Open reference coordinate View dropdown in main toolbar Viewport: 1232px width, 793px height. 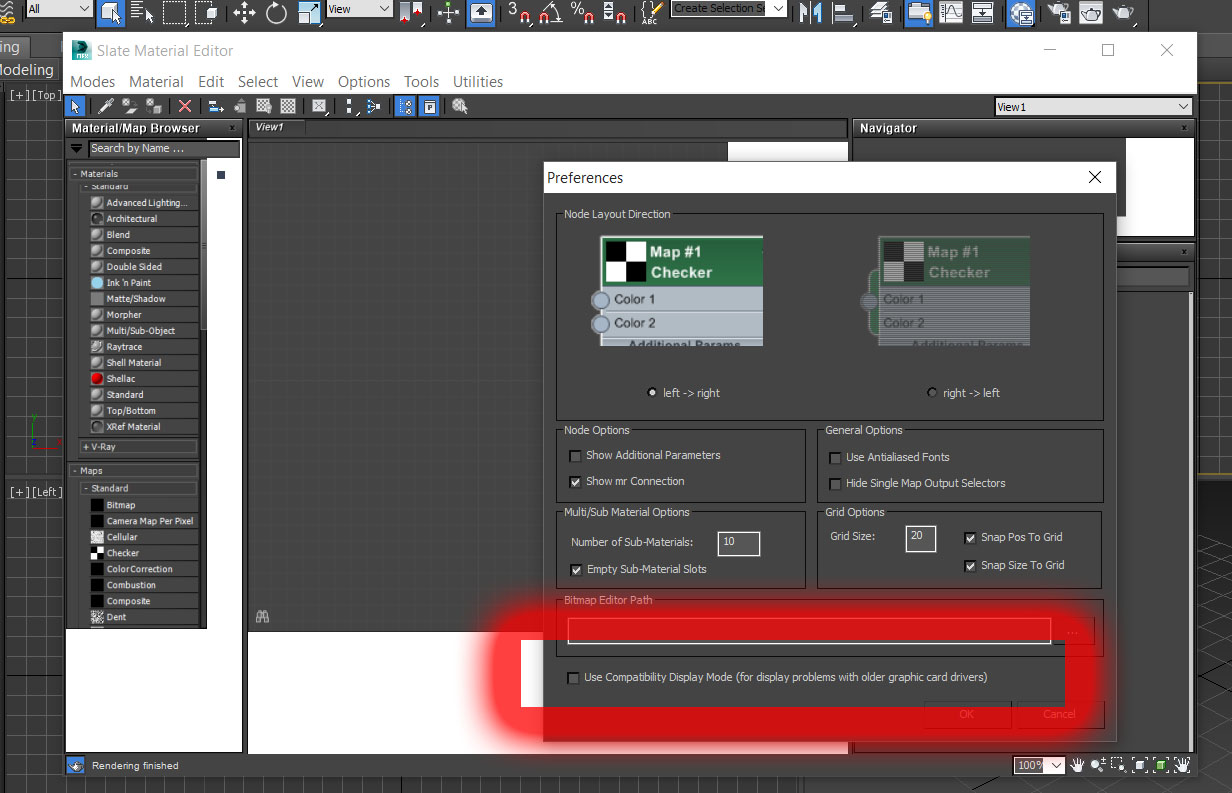(x=360, y=9)
